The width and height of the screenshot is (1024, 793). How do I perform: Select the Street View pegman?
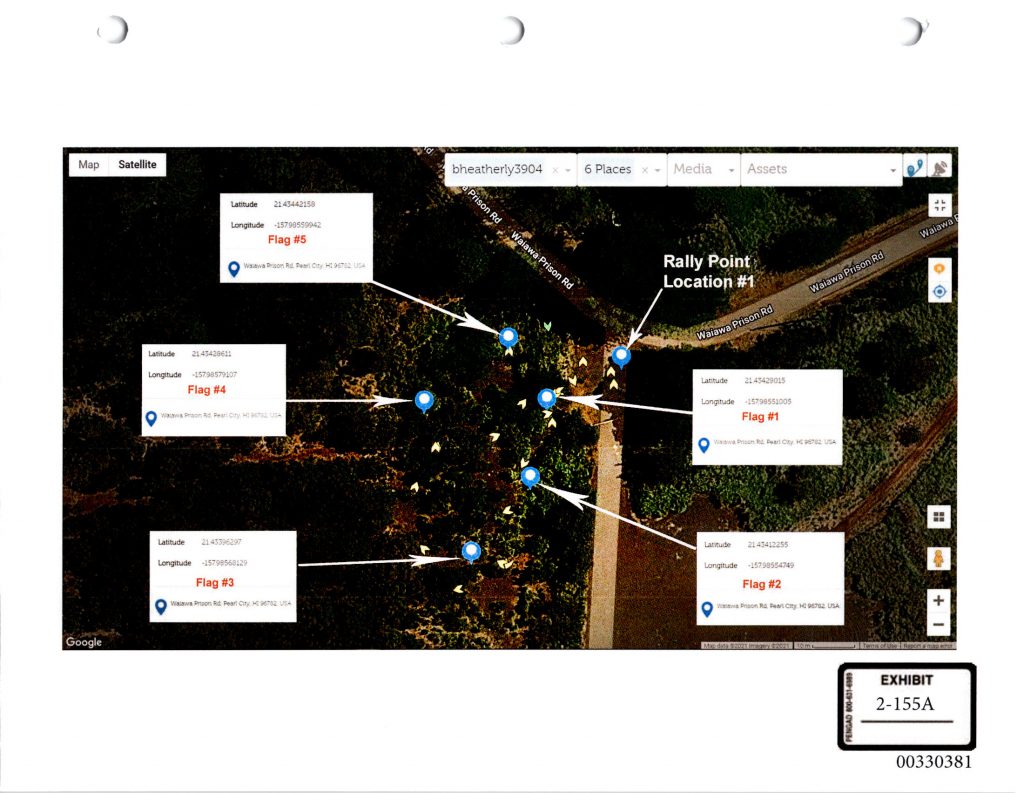point(938,558)
